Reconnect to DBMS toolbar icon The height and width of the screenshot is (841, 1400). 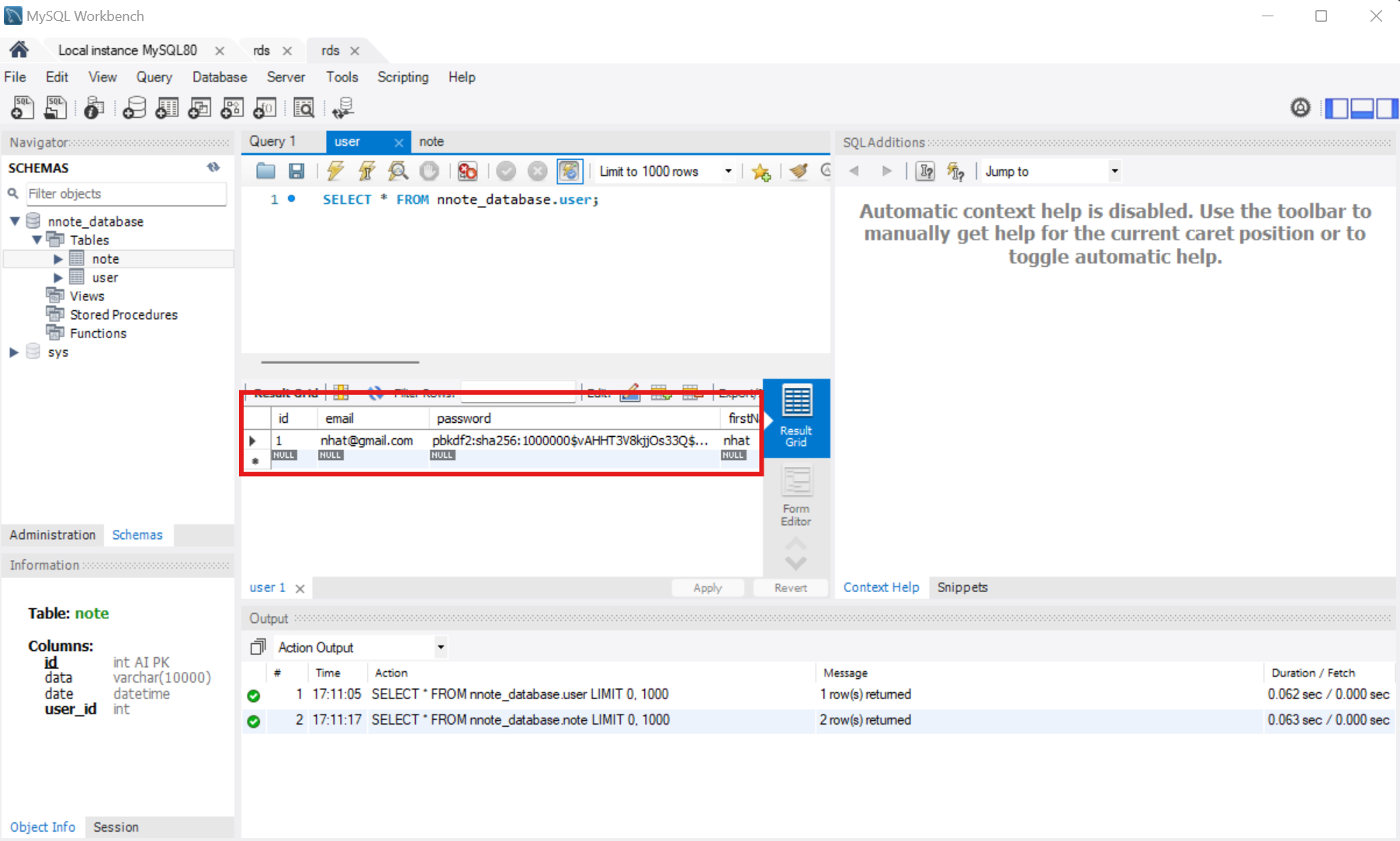(x=342, y=107)
